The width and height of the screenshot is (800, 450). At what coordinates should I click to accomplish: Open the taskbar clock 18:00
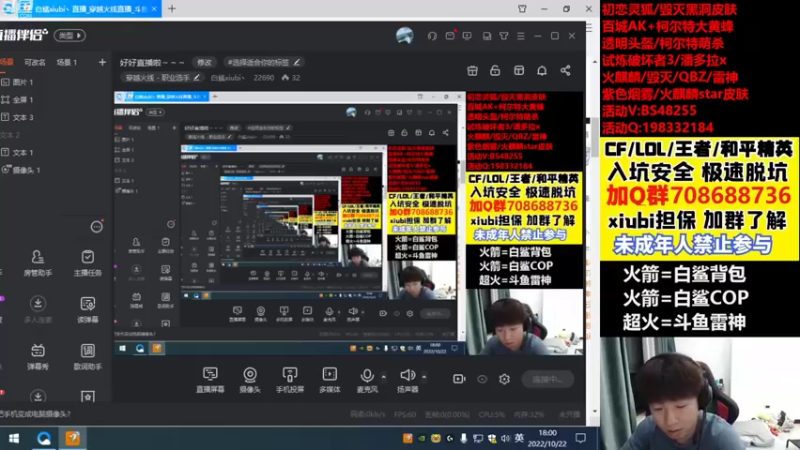pyautogui.click(x=547, y=438)
